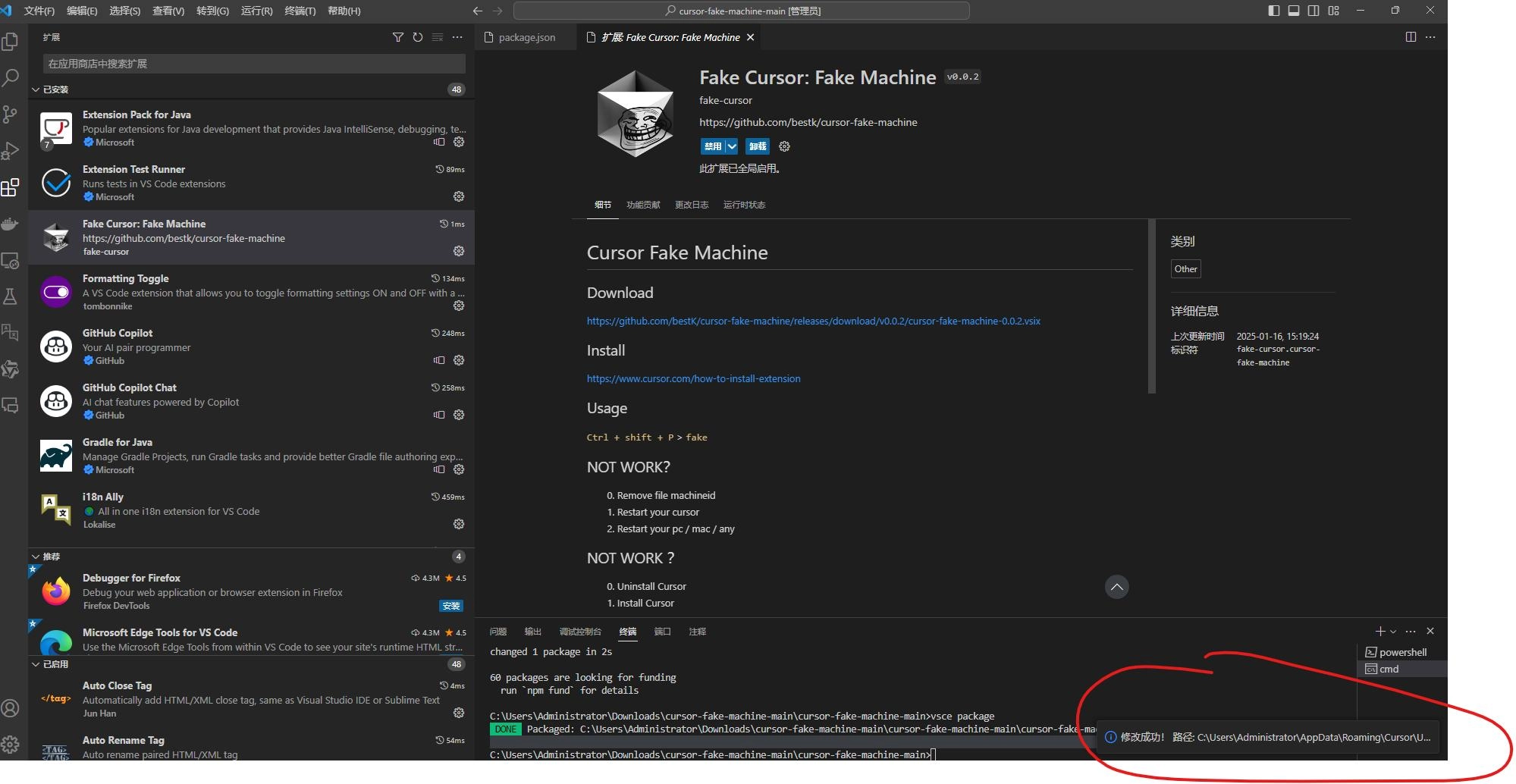Collapse the 已安装 section
Viewport: 1516px width, 784px height.
pos(36,89)
